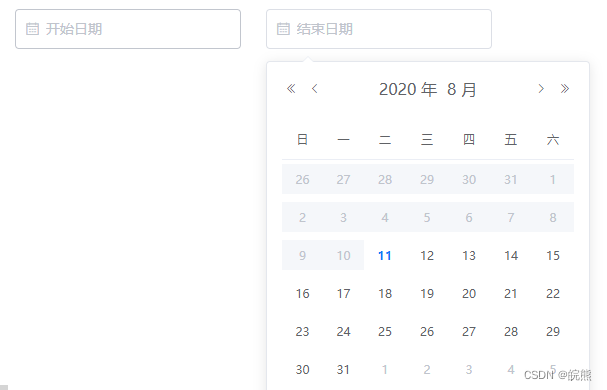This screenshot has height=390, width=607.
Task: Click the calendar icon in end date field
Action: click(x=283, y=29)
